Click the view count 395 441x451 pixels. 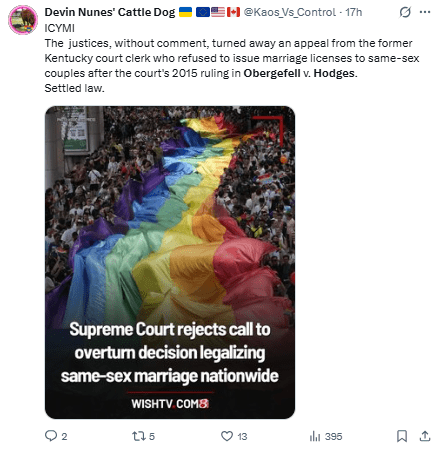(334, 436)
